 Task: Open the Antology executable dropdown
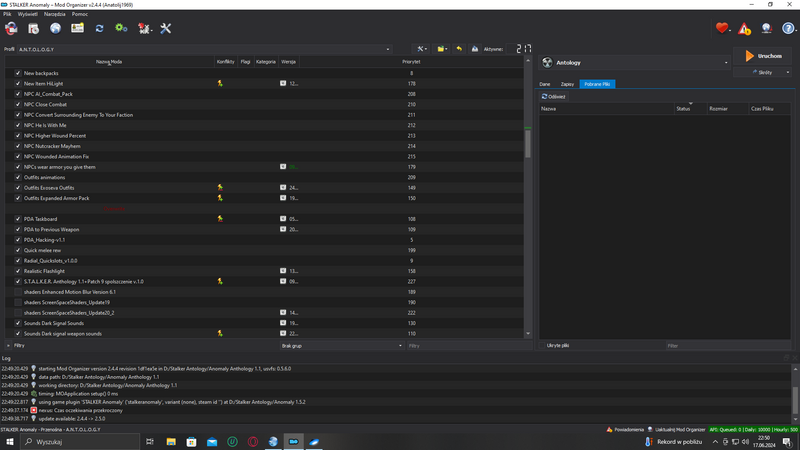coord(726,62)
